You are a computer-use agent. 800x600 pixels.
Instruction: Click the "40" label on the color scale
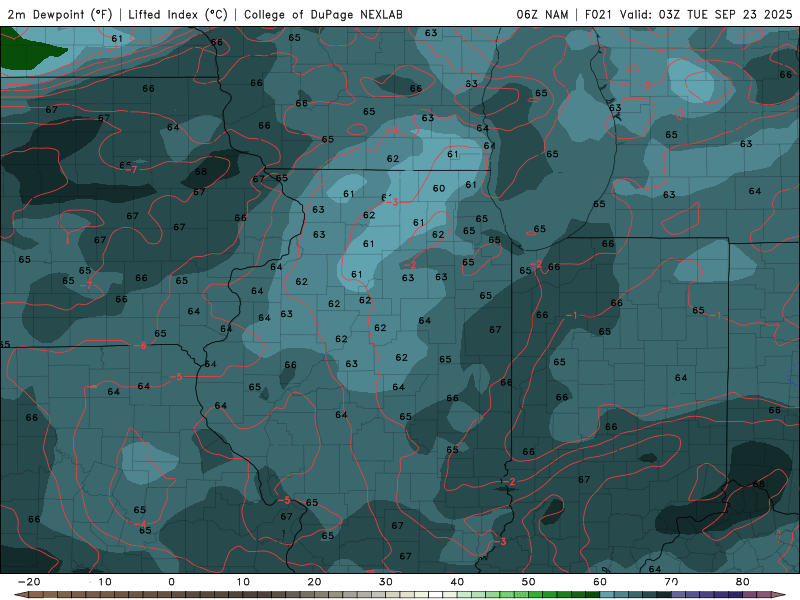[x=457, y=582]
